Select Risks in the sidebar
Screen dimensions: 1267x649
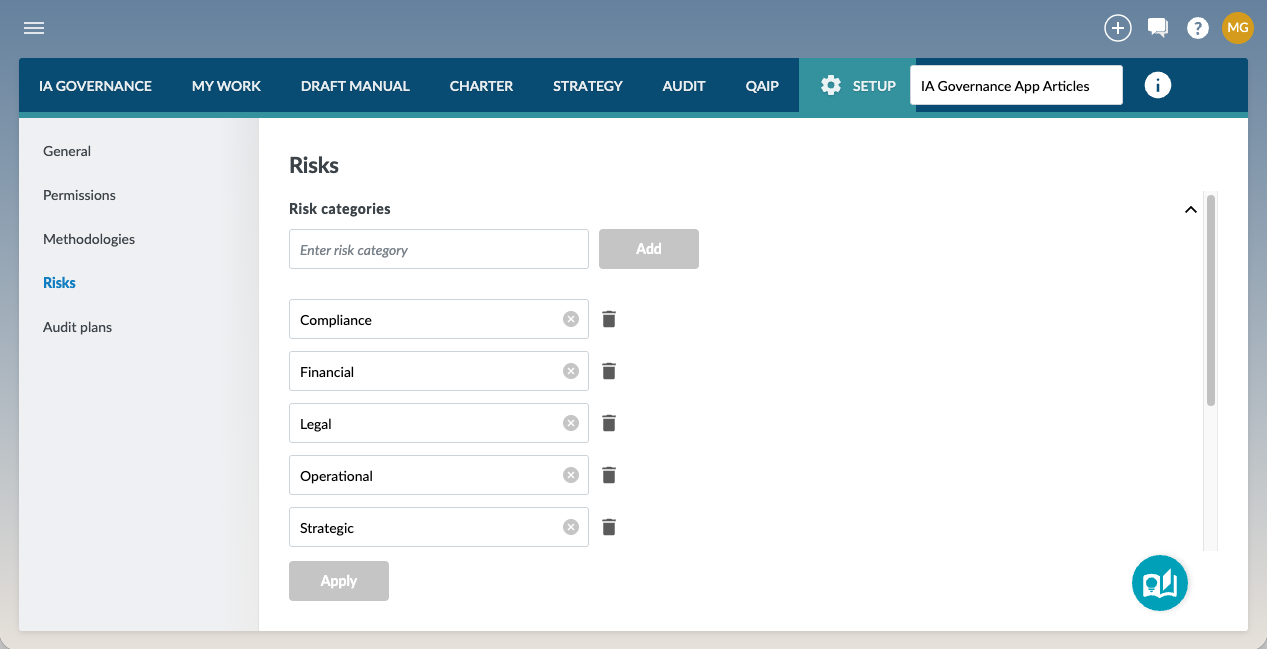point(59,283)
